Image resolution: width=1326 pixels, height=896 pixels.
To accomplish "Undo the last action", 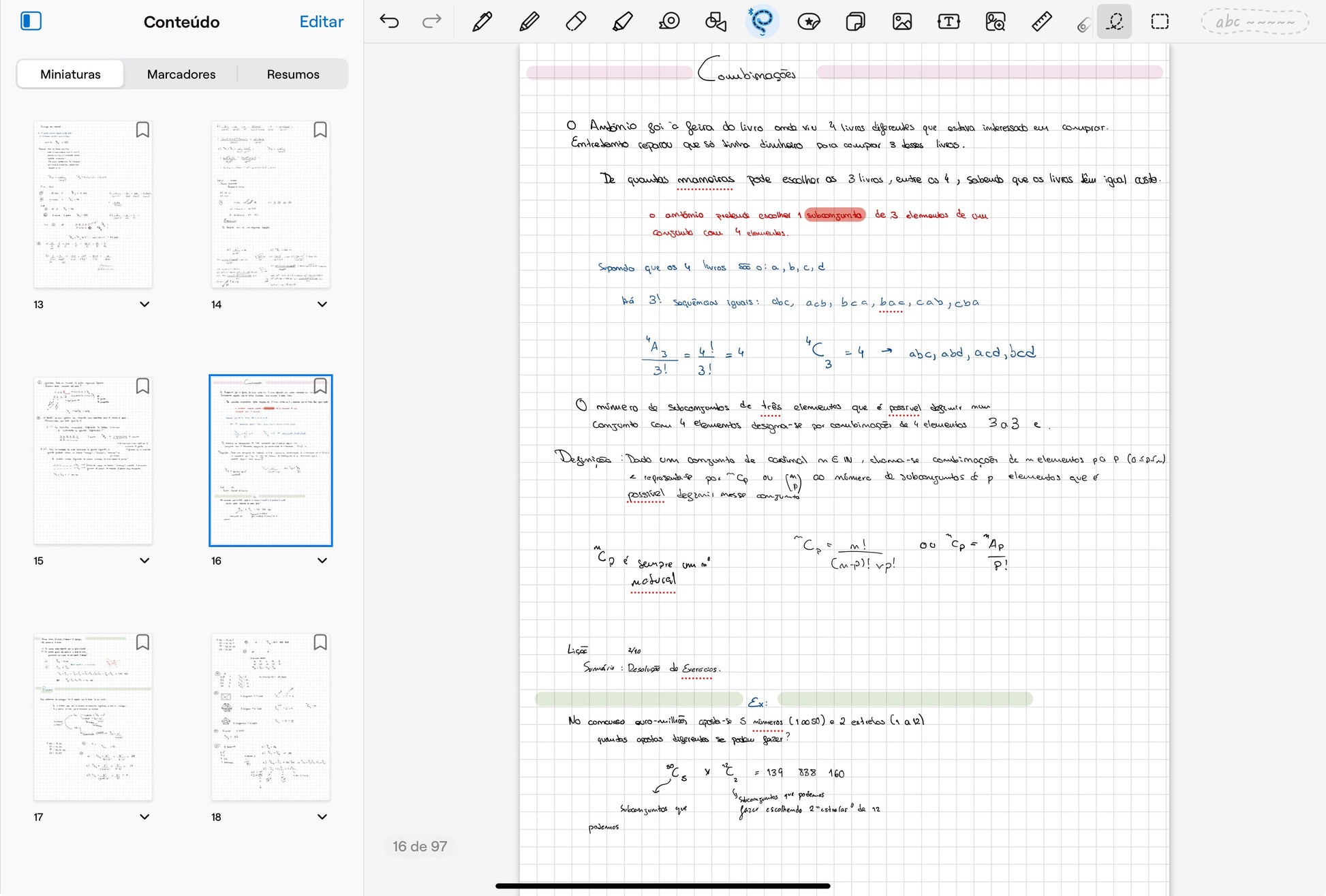I will [x=389, y=22].
